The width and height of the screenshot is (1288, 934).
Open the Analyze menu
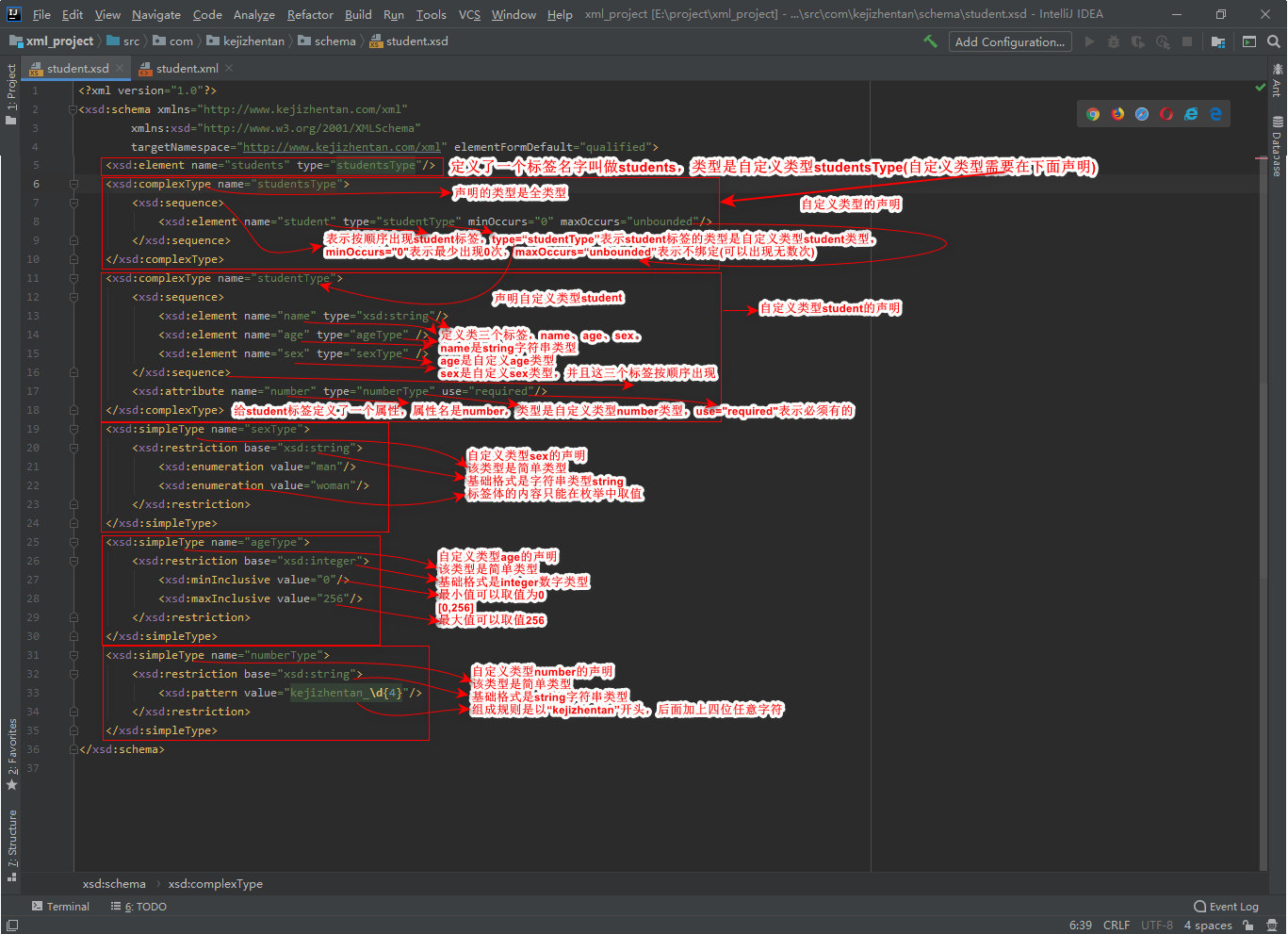(x=254, y=14)
